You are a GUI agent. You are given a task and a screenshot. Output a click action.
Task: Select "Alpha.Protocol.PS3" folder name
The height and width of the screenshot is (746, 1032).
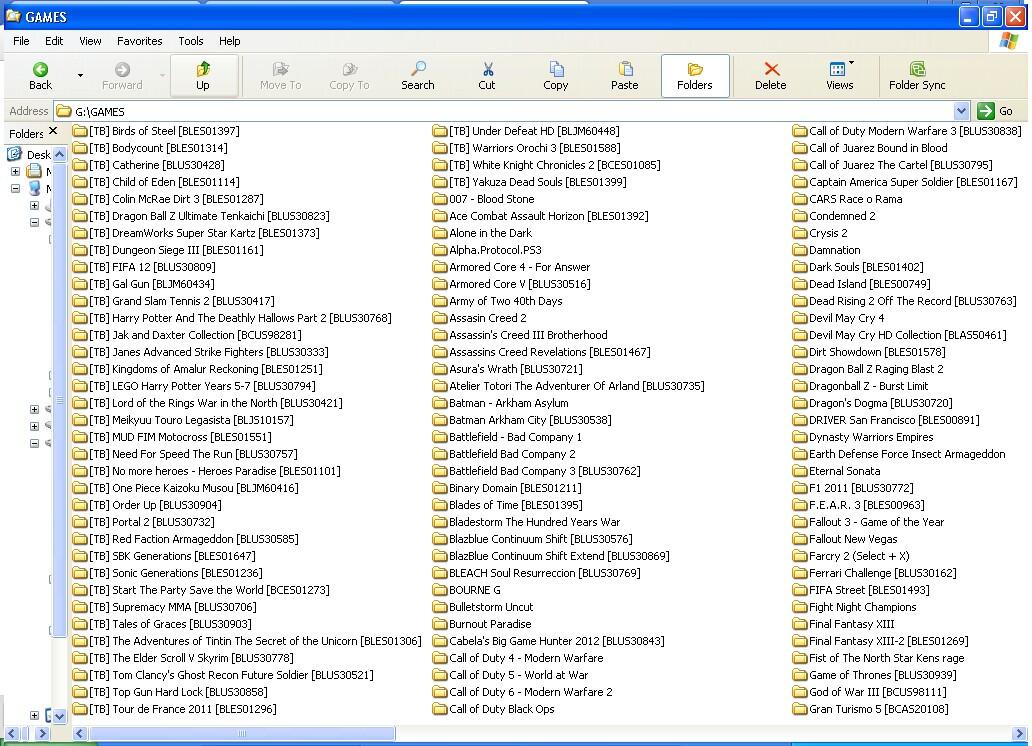[x=496, y=250]
